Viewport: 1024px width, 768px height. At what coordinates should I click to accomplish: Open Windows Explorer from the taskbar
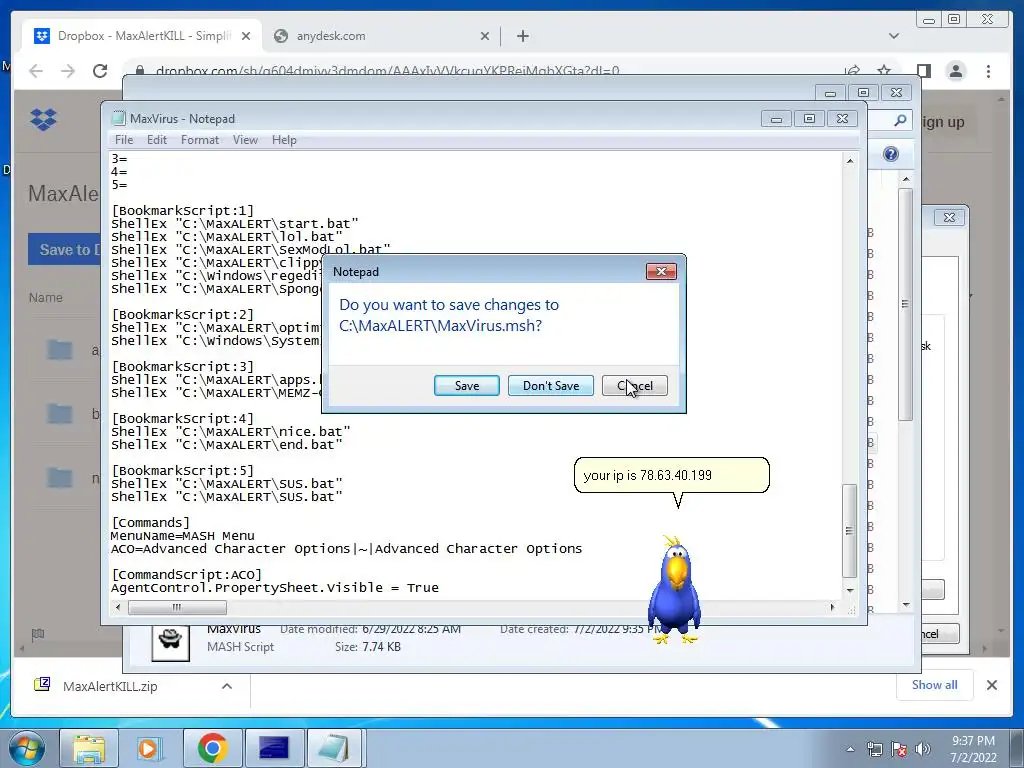tap(88, 748)
